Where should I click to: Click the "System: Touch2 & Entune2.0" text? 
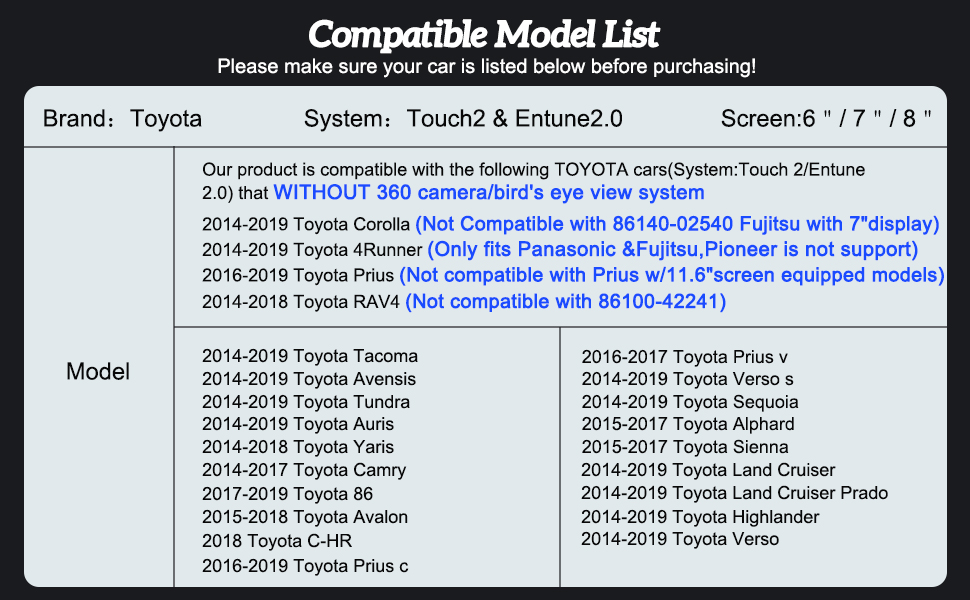click(x=463, y=119)
